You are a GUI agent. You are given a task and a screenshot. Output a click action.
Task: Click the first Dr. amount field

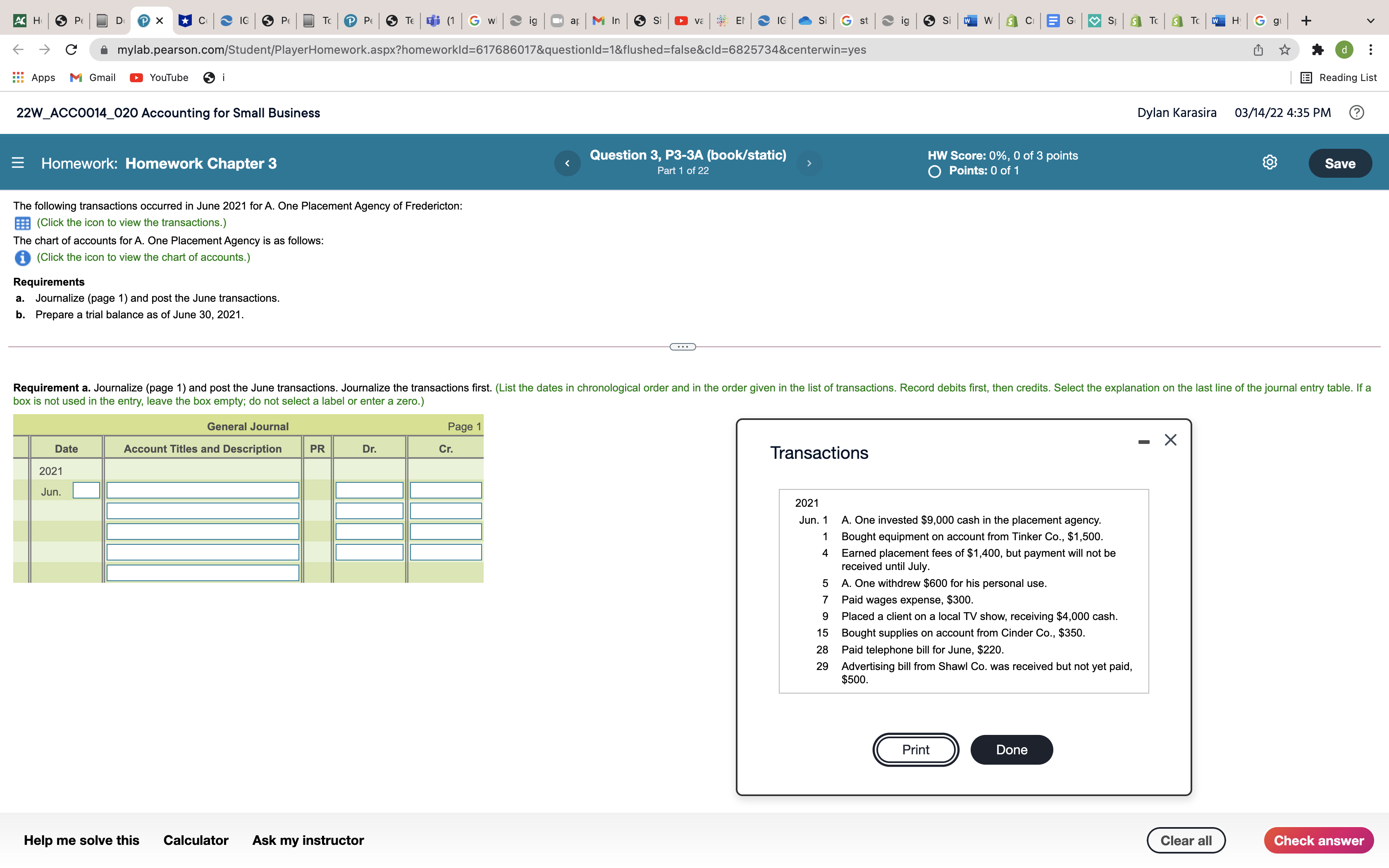tap(369, 490)
